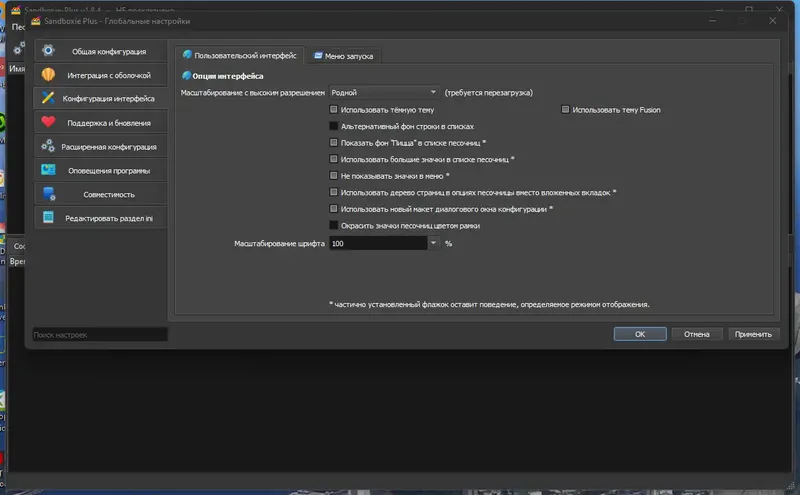Viewport: 800px width, 495px height.
Task: Select Общая конфигурация section
Action: [101, 51]
